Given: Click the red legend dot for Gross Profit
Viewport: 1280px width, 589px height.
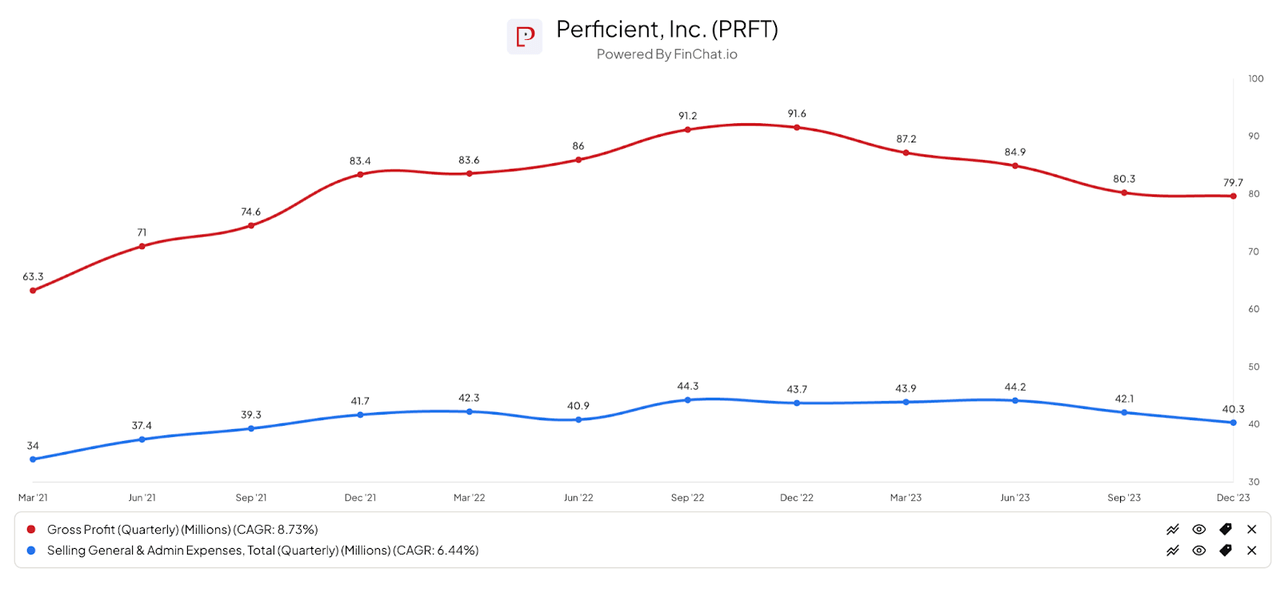Looking at the screenshot, I should point(32,529).
